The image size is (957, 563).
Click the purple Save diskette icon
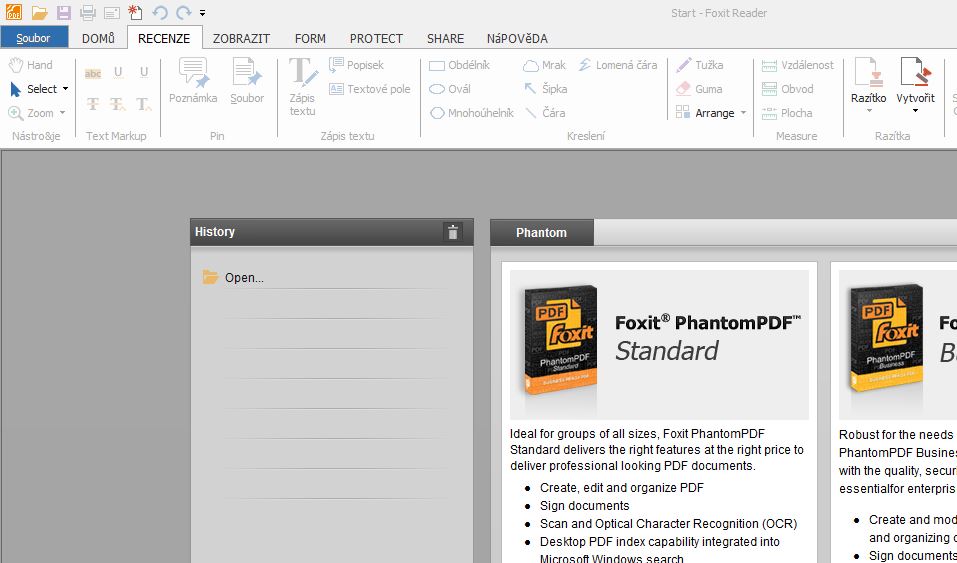63,12
